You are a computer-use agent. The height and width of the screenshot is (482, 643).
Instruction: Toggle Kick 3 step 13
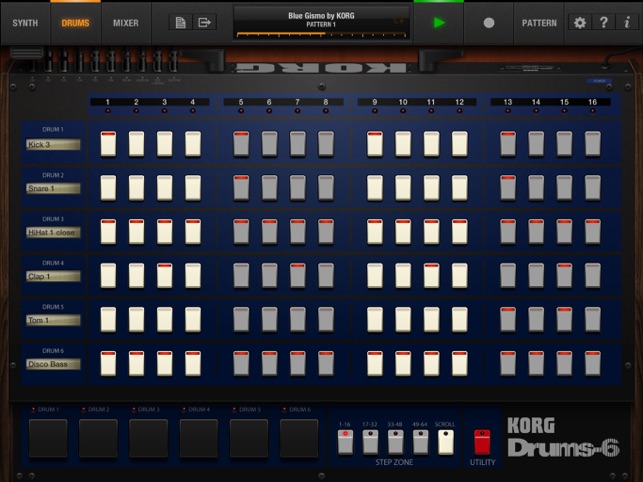(508, 144)
